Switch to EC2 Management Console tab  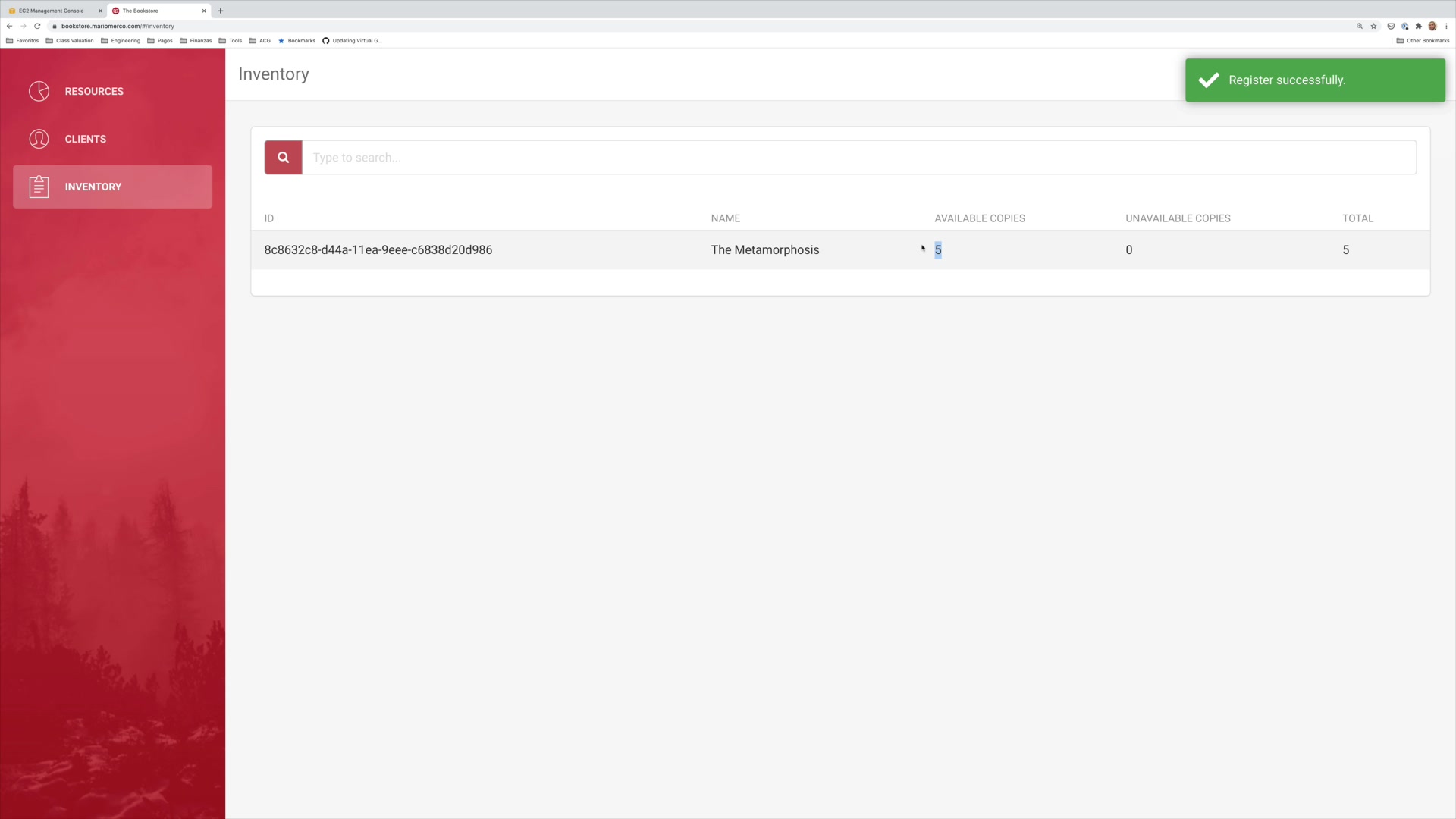point(52,11)
